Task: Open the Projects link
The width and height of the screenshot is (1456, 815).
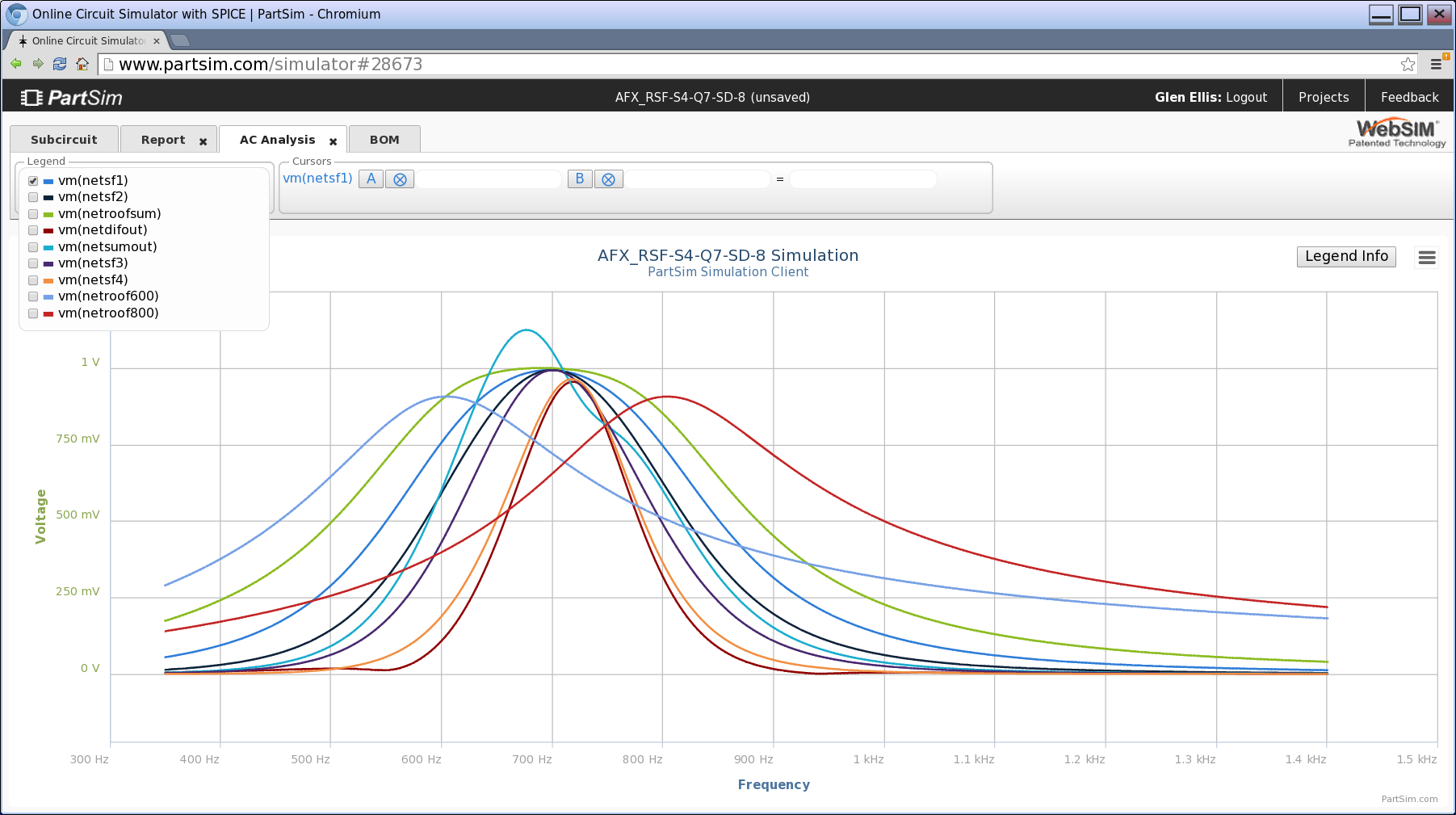Action: point(1324,97)
